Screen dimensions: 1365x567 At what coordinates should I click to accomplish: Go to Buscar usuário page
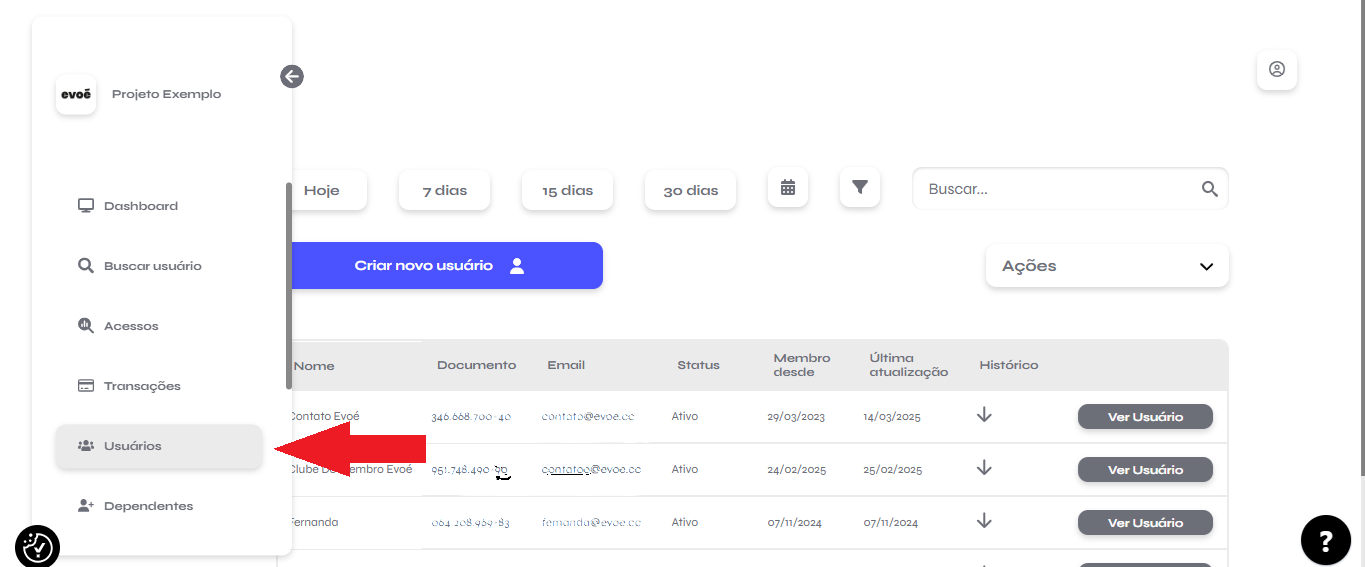159,266
